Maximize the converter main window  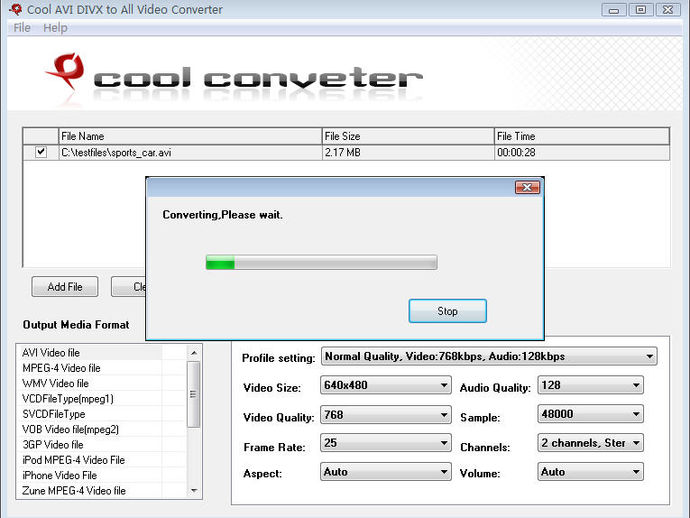[641, 10]
